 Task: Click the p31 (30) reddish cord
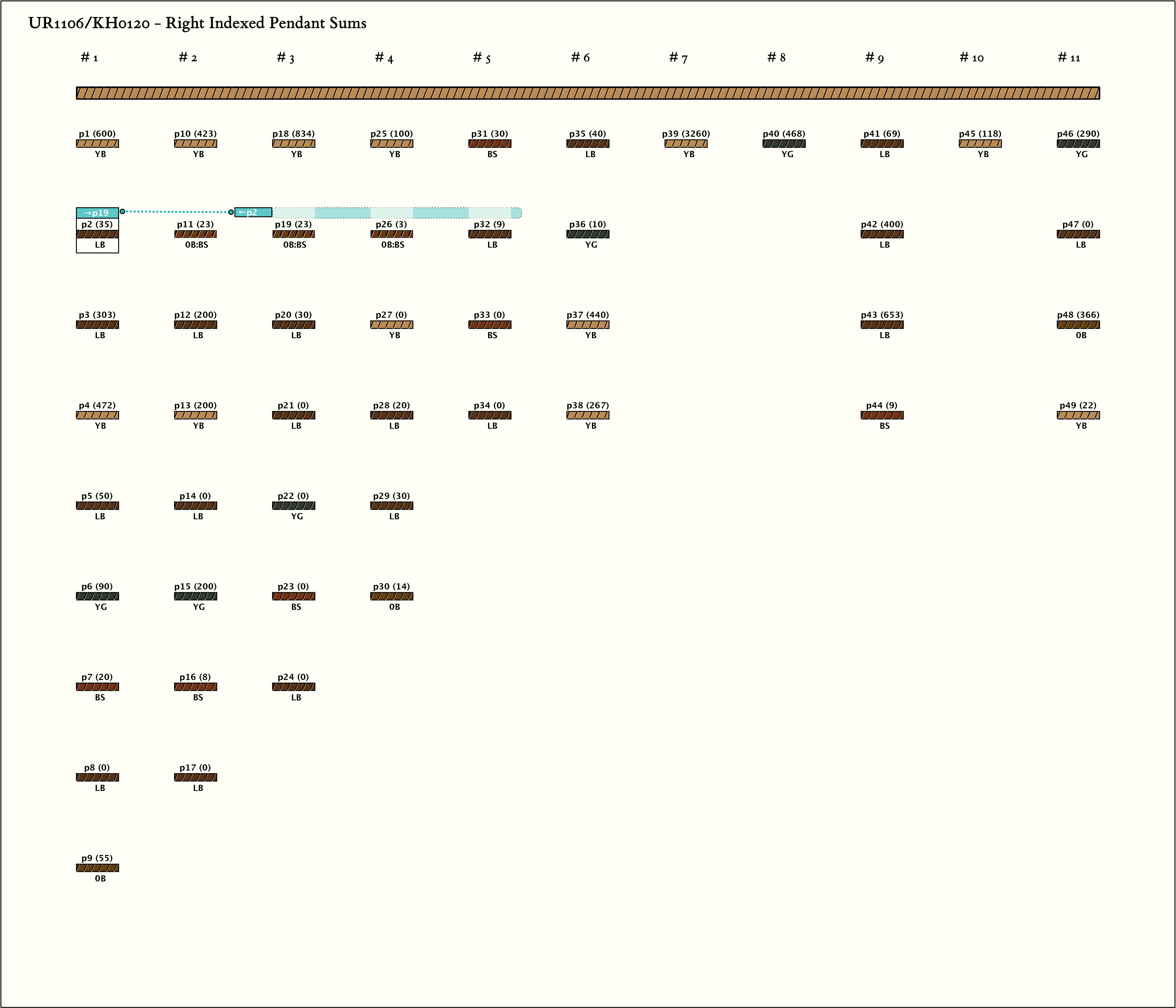[490, 143]
